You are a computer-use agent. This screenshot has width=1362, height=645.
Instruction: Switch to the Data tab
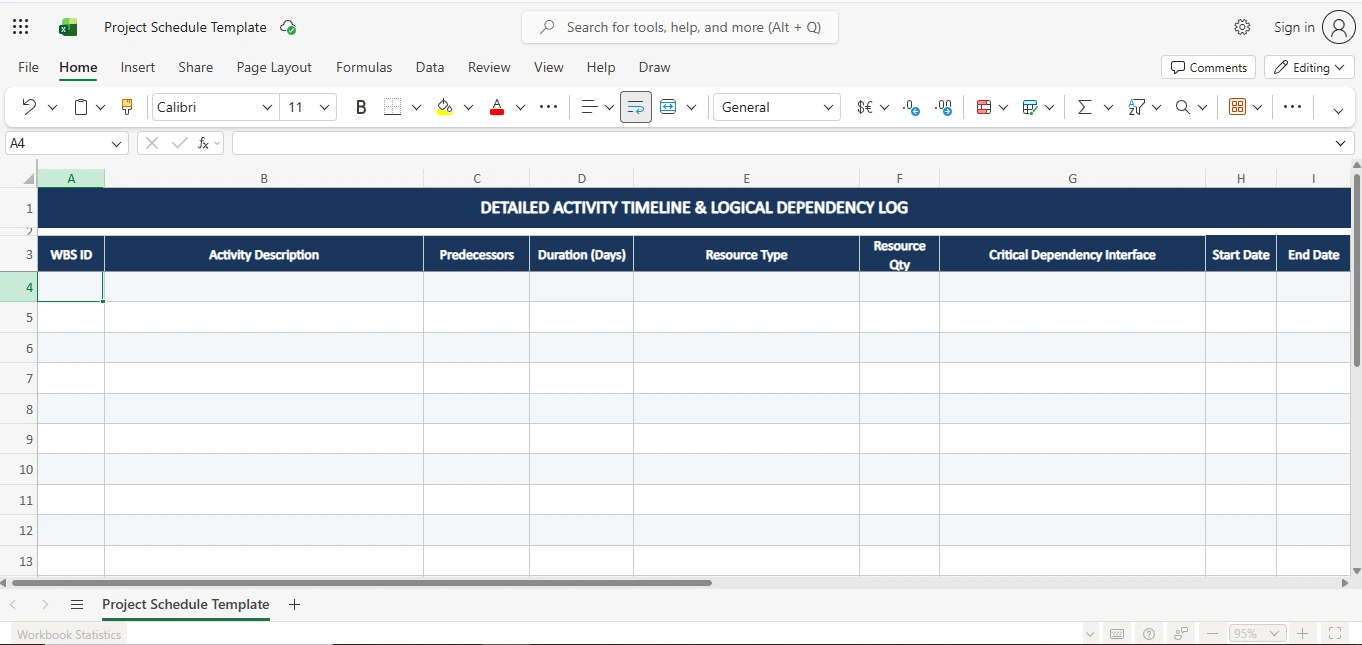(x=430, y=67)
